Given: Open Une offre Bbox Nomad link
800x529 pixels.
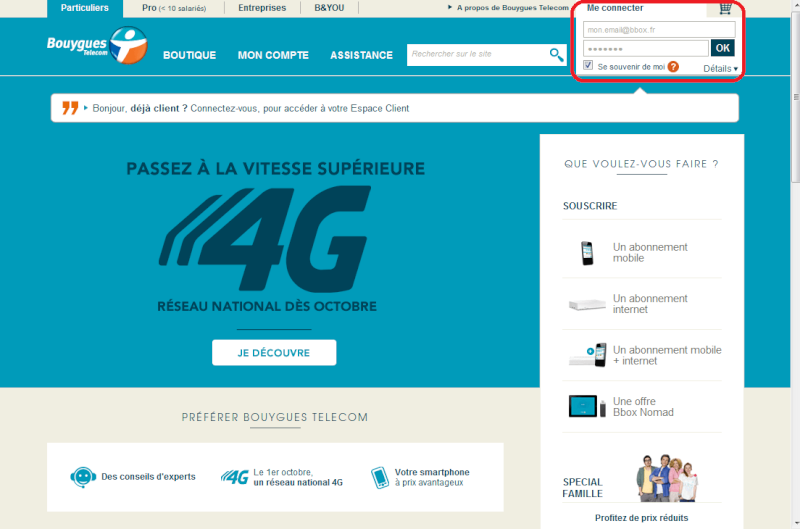Looking at the screenshot, I should point(643,407).
